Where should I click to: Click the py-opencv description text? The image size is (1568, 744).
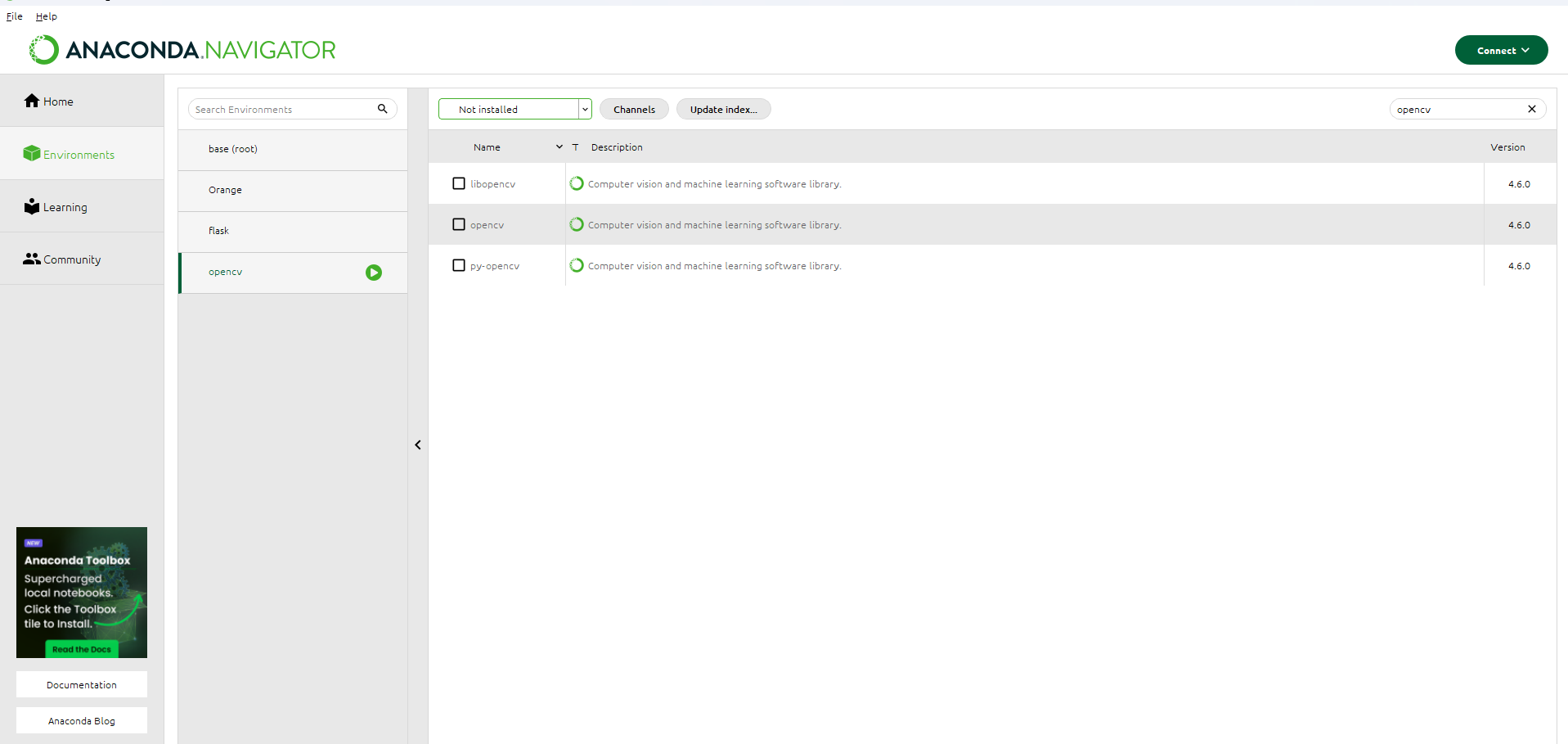pyautogui.click(x=715, y=266)
